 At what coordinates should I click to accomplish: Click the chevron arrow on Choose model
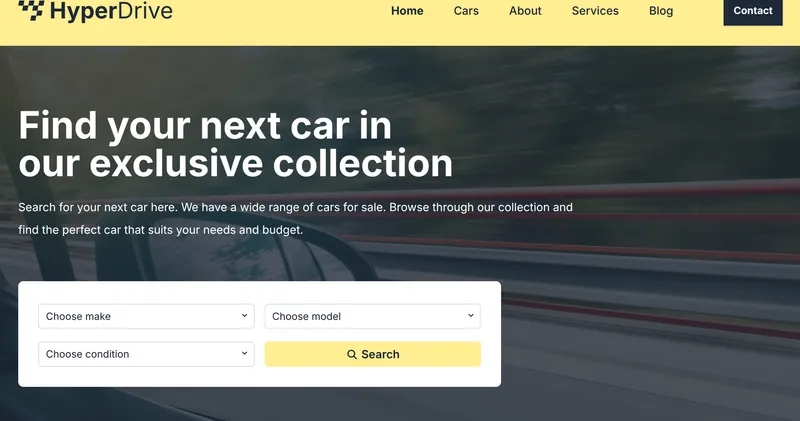click(470, 315)
